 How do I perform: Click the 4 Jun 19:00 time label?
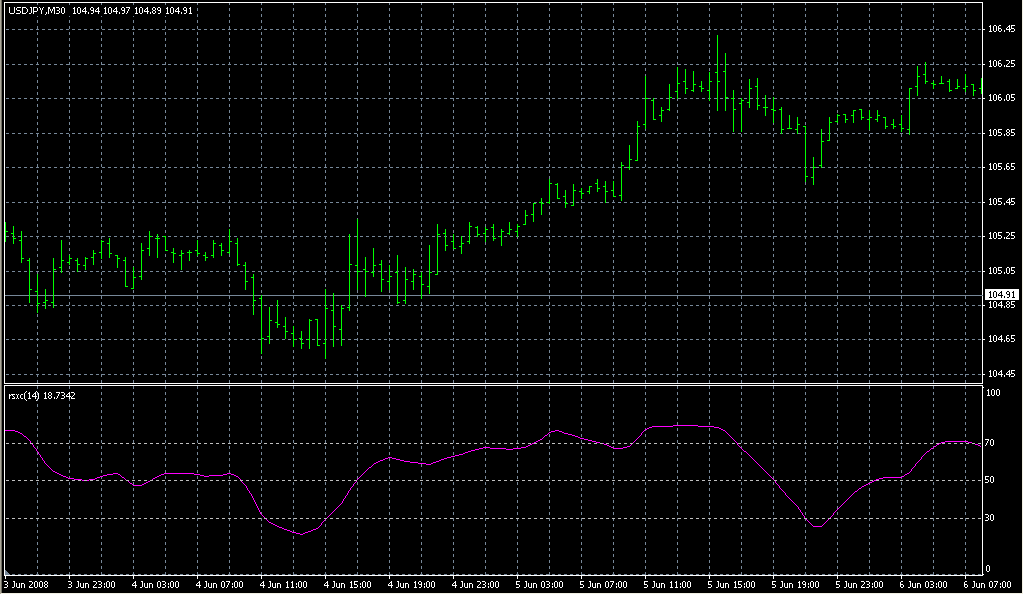coord(412,584)
